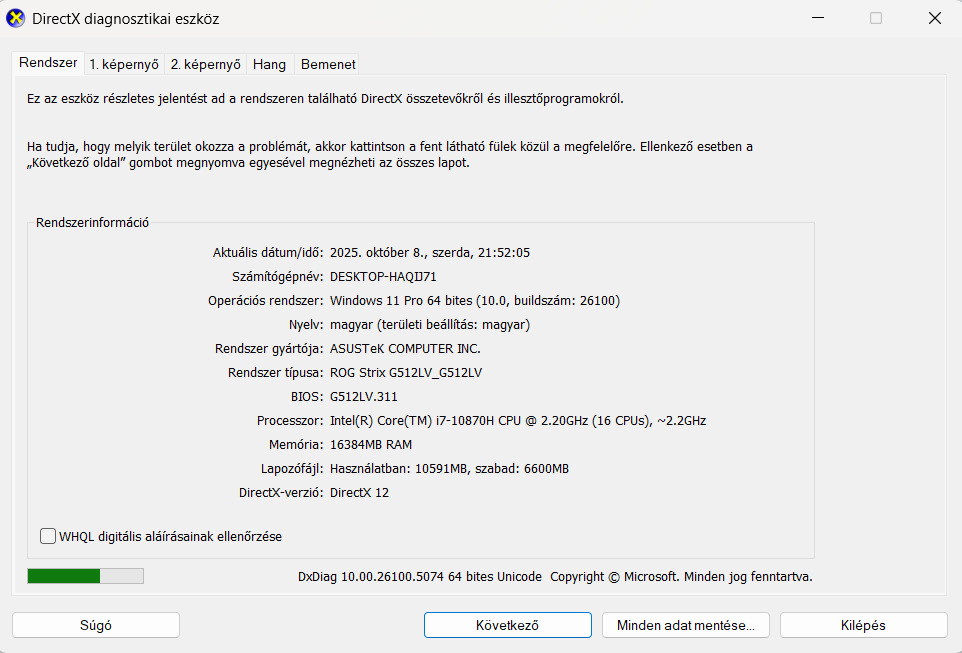This screenshot has width=962, height=653.
Task: Close the window with the X icon
Action: coord(934,18)
